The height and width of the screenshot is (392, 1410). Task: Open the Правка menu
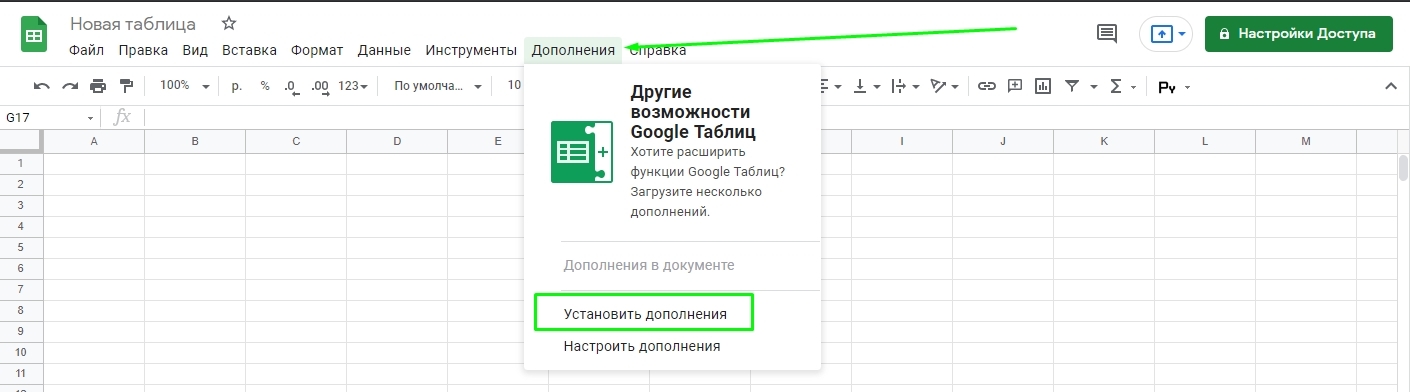[143, 50]
